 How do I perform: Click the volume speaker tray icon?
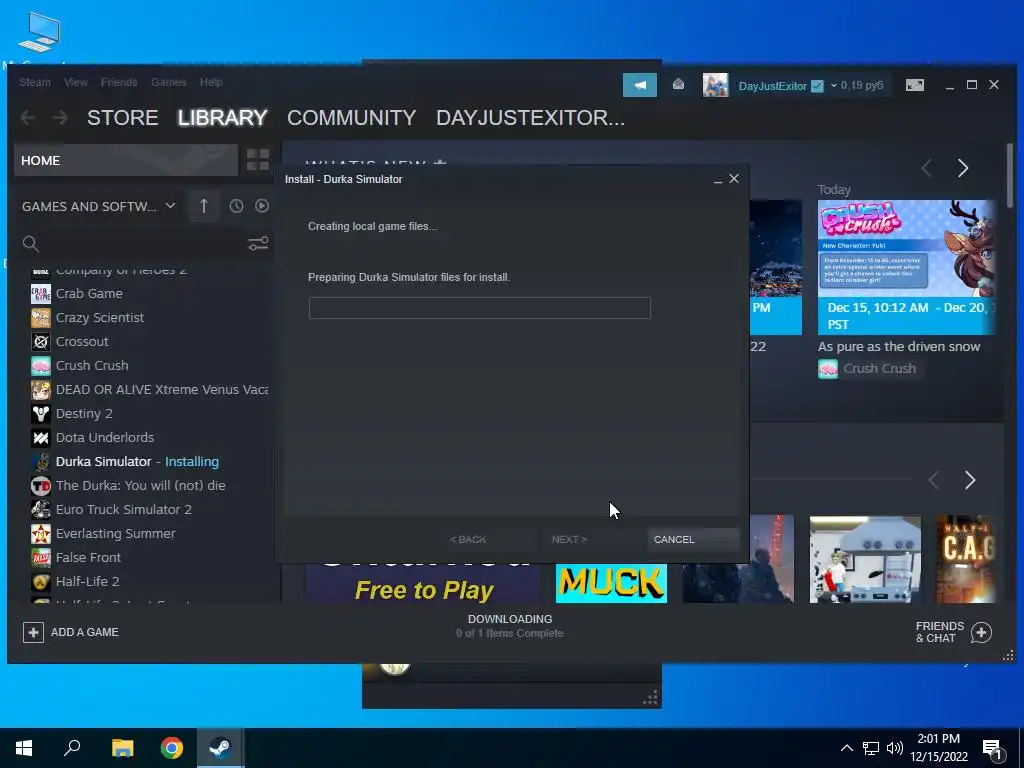pos(895,748)
